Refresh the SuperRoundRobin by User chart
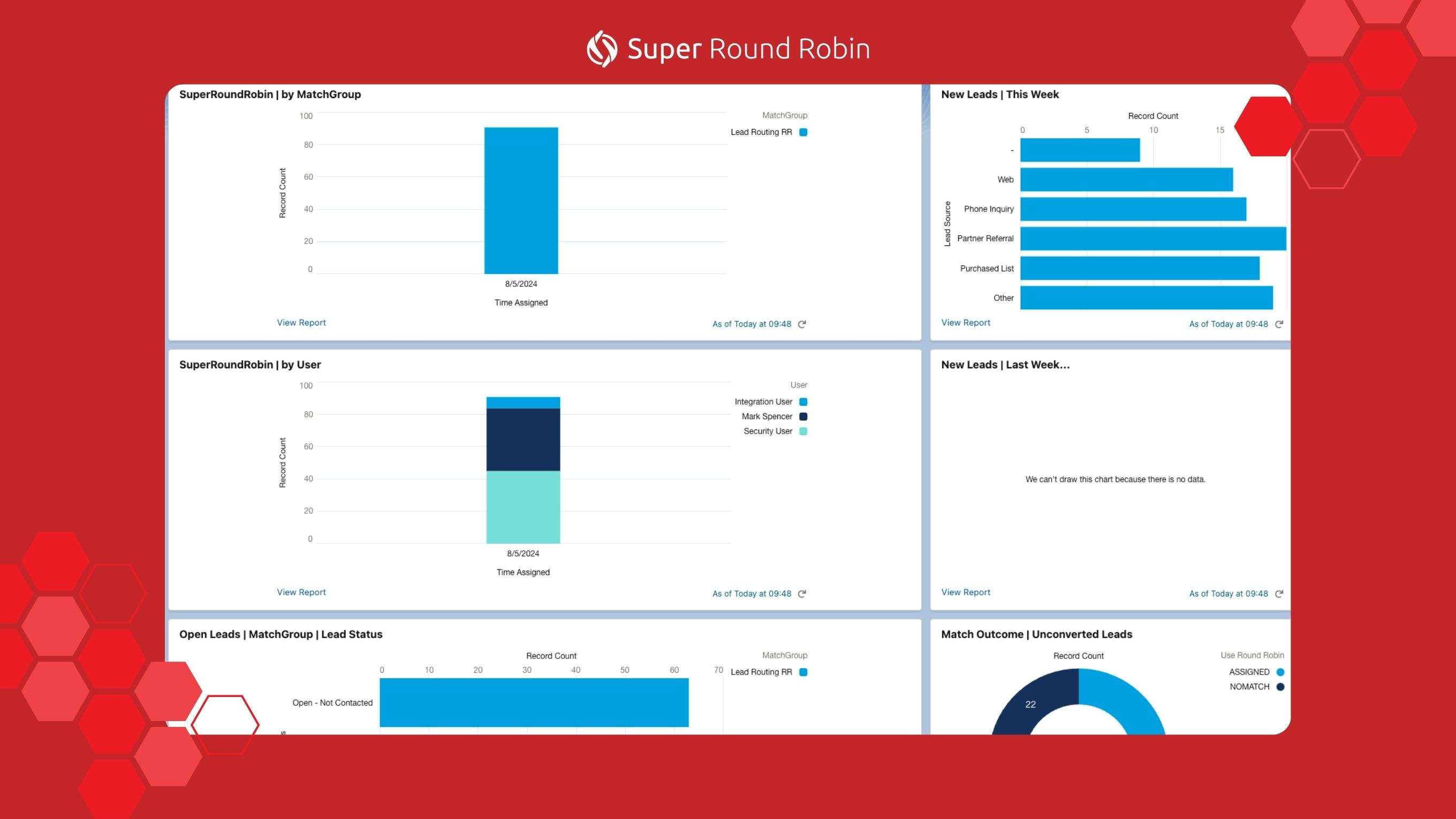This screenshot has height=819, width=1456. (801, 594)
